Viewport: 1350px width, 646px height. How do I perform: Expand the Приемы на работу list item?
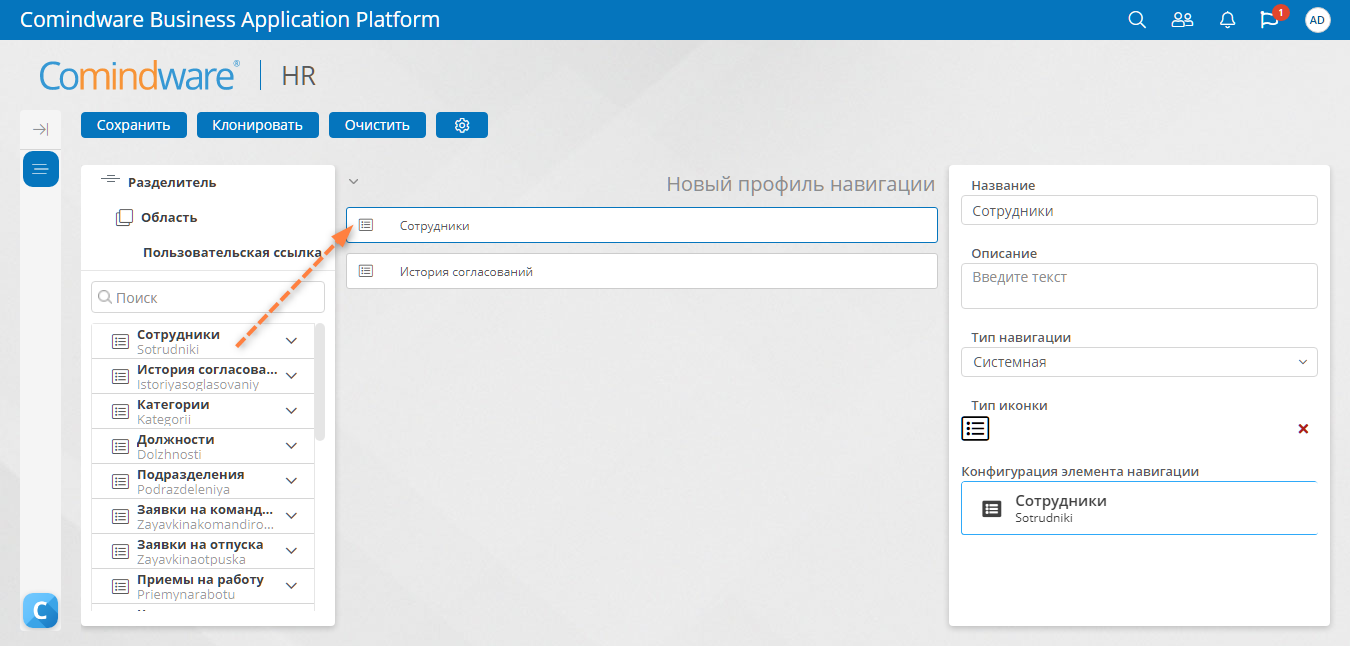[292, 586]
